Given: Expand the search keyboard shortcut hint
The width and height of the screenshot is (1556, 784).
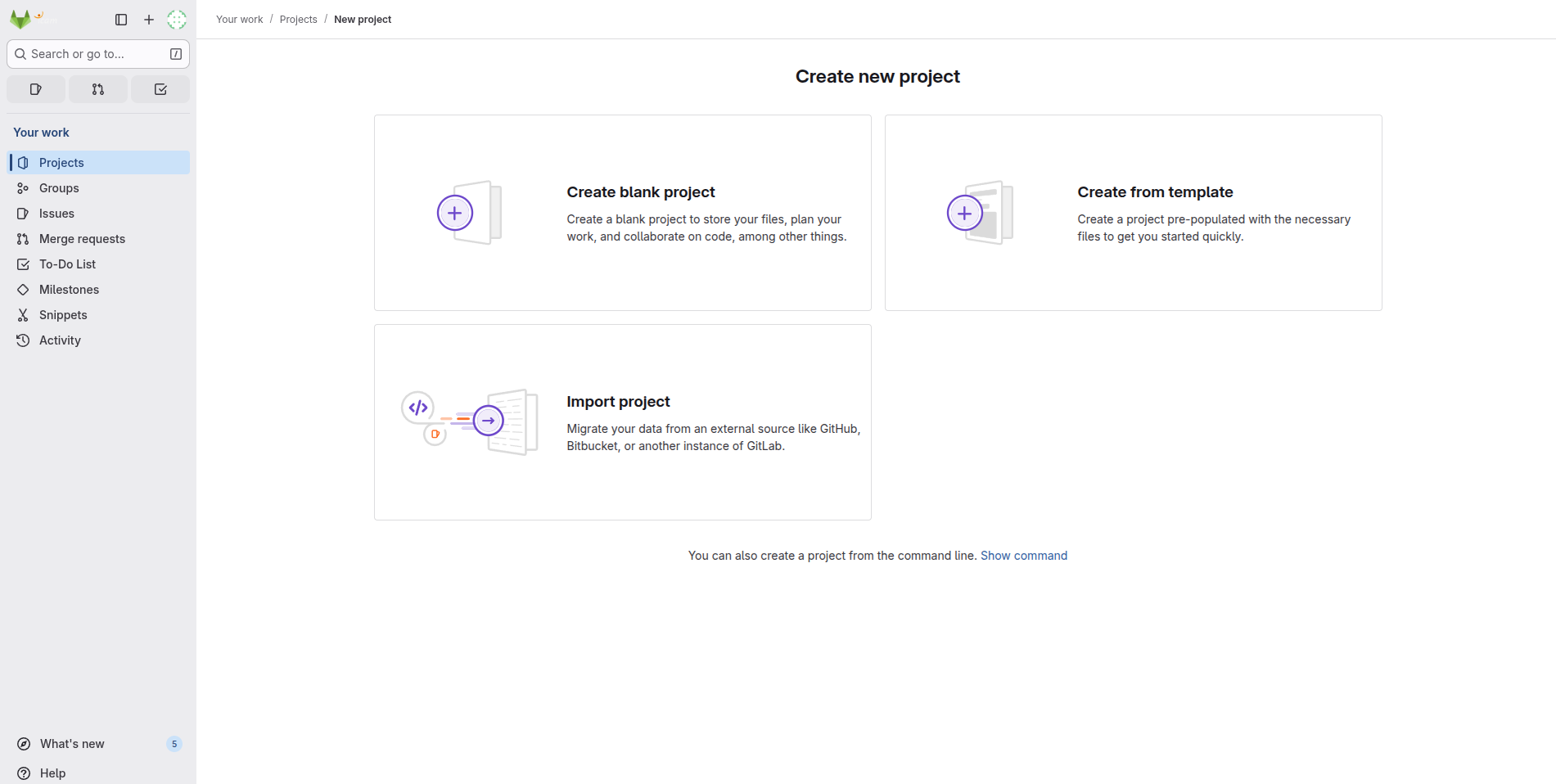Looking at the screenshot, I should click(x=175, y=53).
